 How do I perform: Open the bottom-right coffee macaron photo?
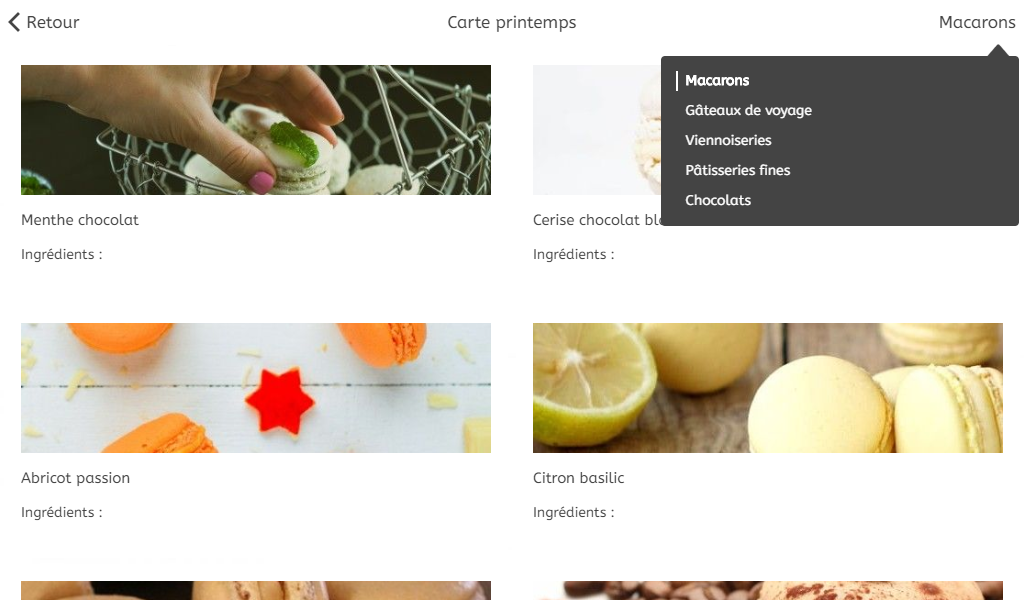(767, 590)
